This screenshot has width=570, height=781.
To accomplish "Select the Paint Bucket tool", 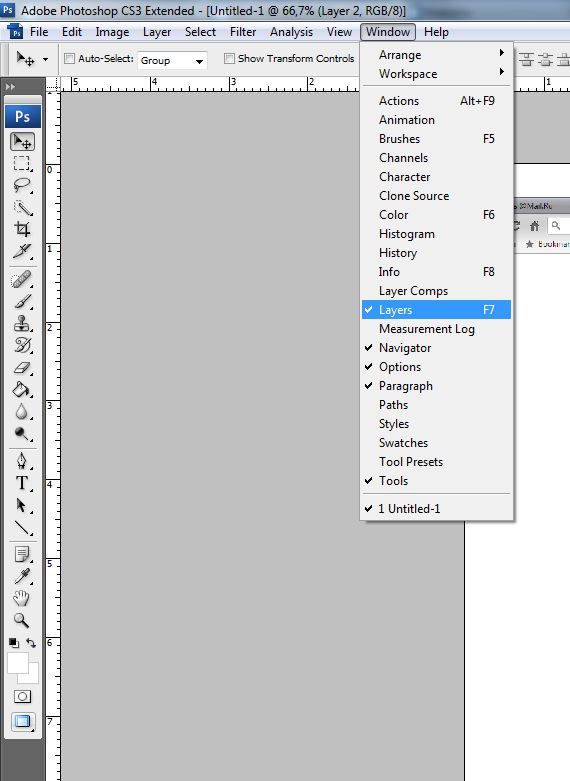I will 22,390.
